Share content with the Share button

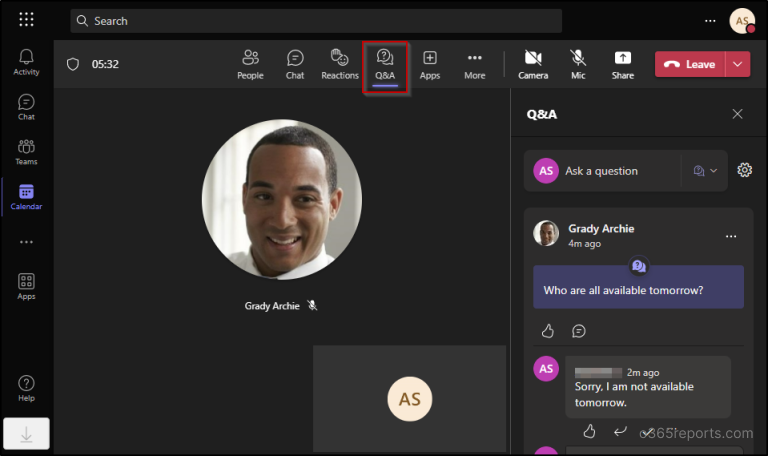coord(623,64)
